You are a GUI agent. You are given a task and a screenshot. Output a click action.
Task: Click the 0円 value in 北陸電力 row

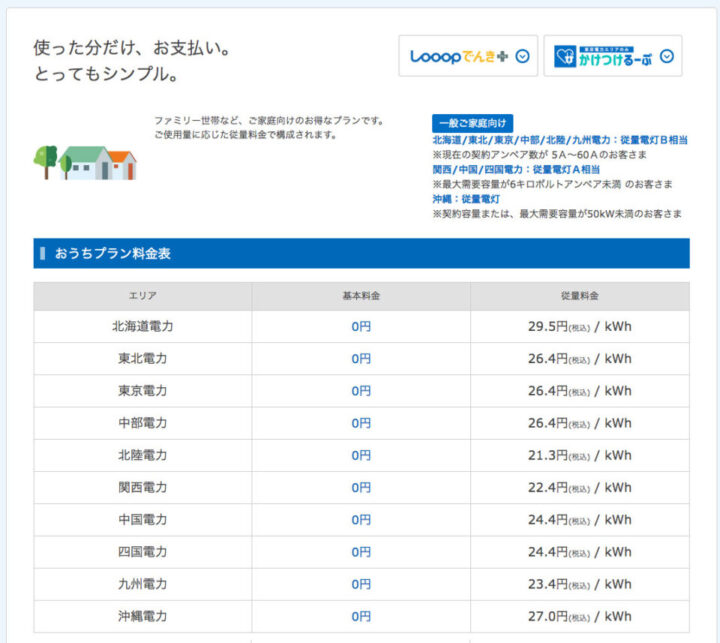(x=361, y=455)
